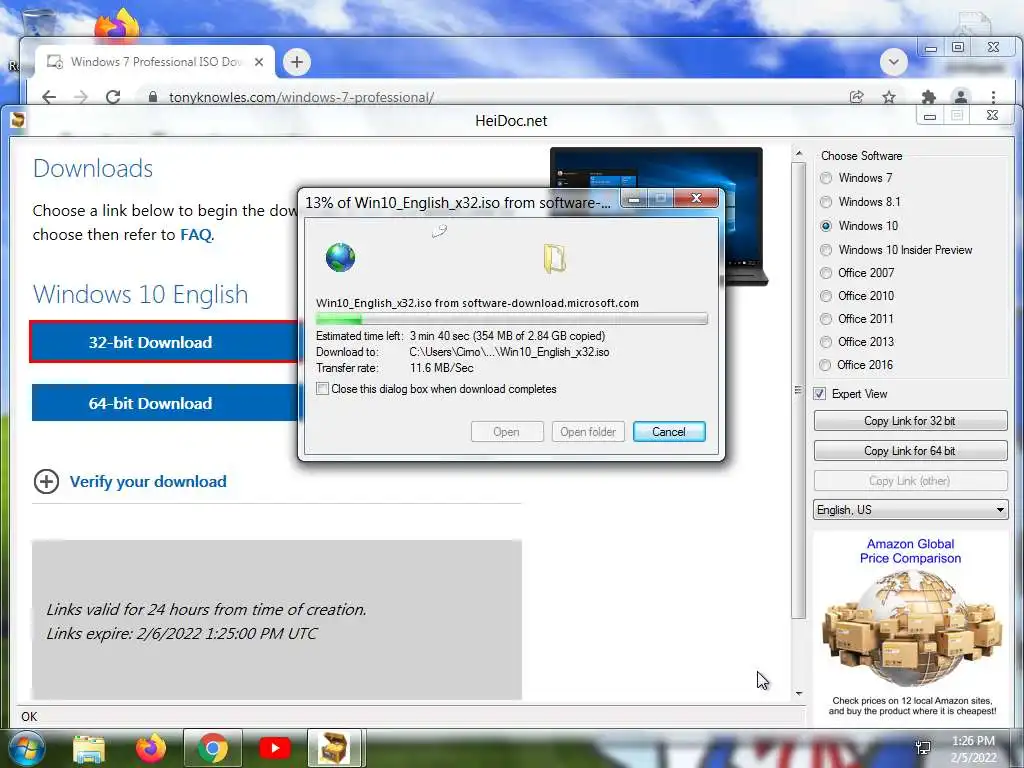
Task: Switch to HeiDoc treasure chest taskbar icon
Action: (334, 748)
